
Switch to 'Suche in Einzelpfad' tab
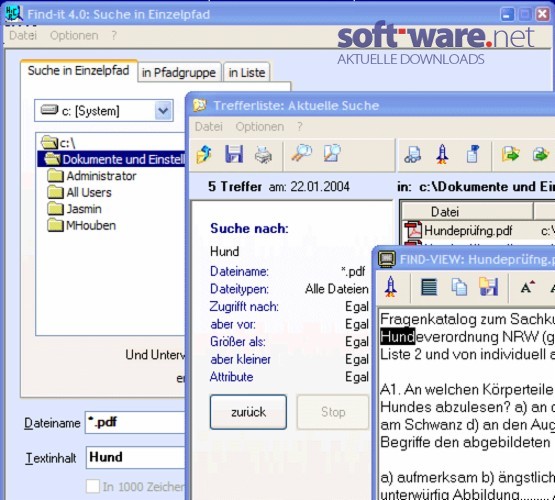[x=79, y=70]
